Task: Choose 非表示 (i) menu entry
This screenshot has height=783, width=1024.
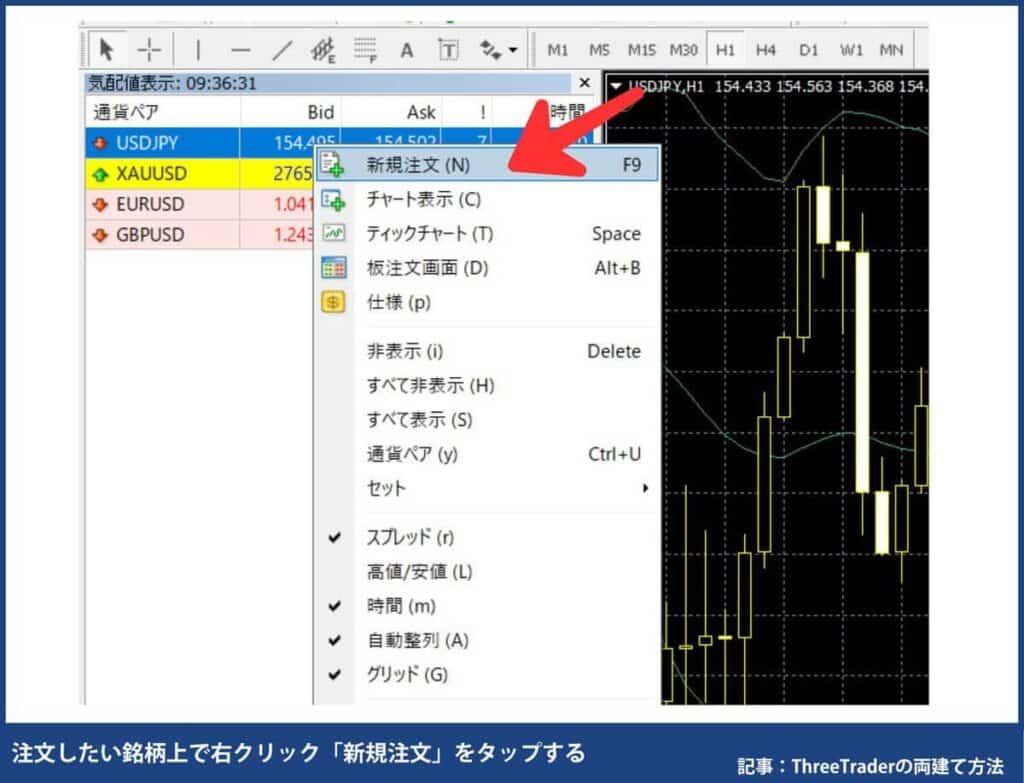Action: [x=487, y=351]
